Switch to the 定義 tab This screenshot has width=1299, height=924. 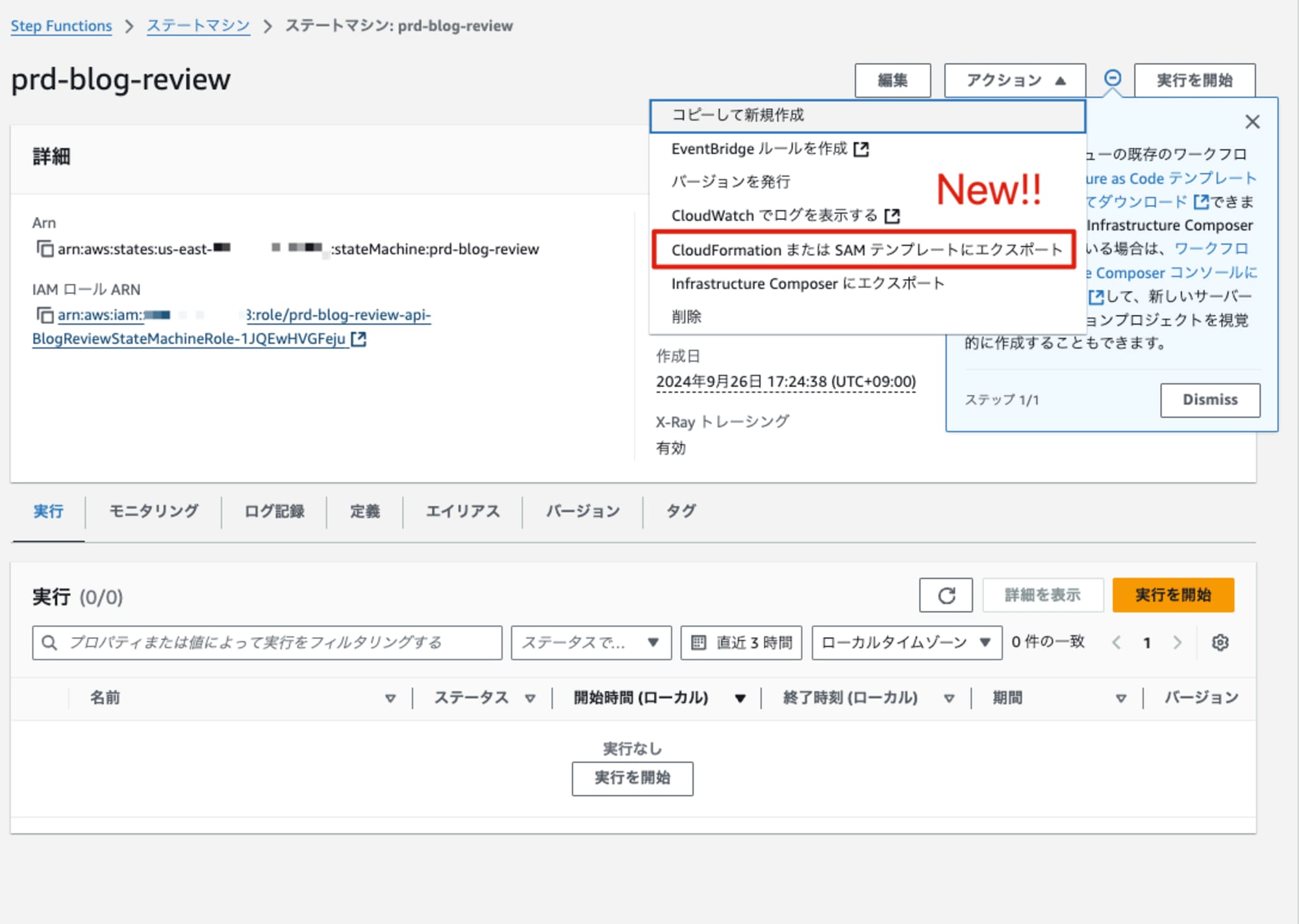click(x=364, y=512)
